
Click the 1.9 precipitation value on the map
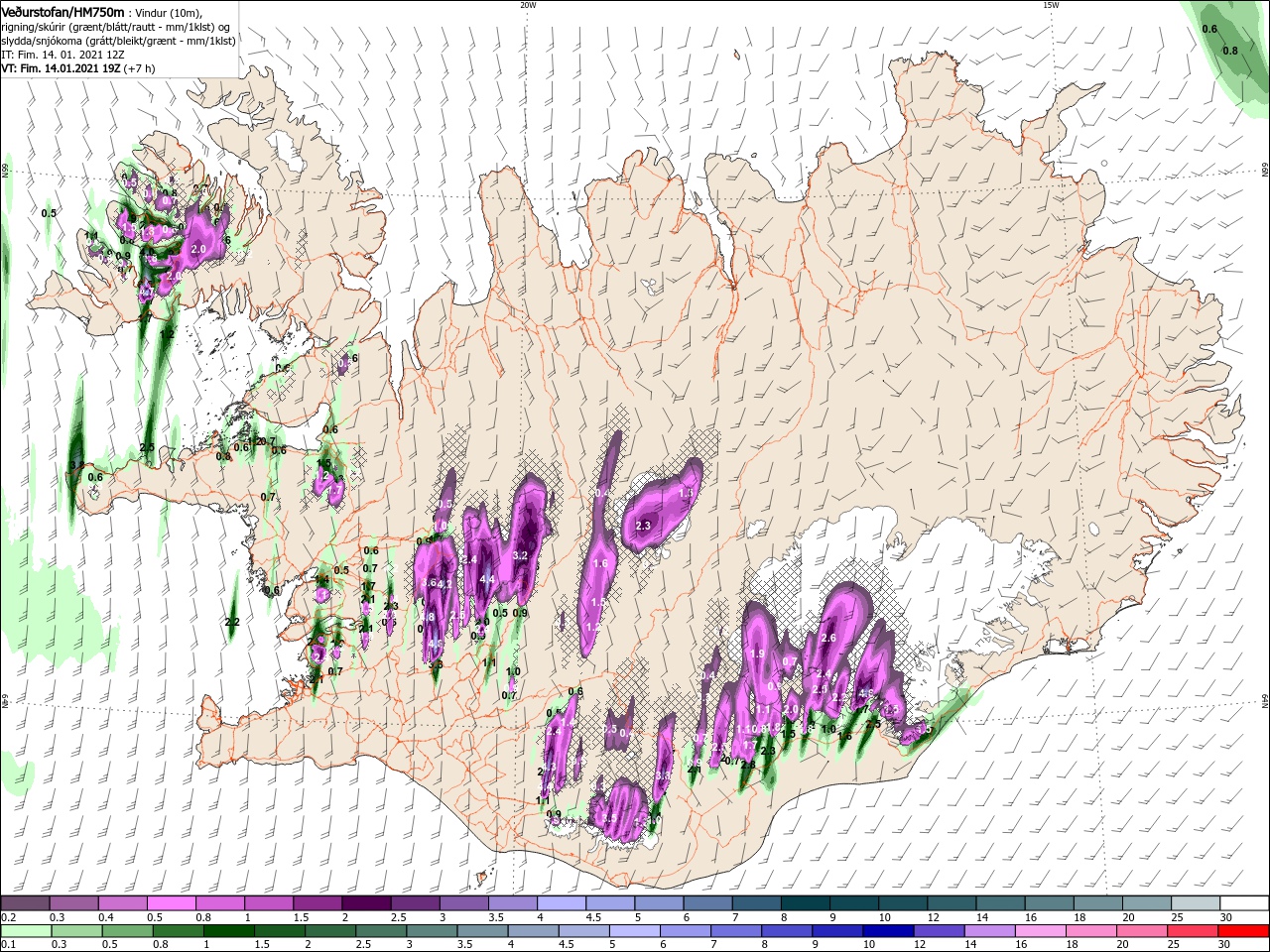coord(758,654)
